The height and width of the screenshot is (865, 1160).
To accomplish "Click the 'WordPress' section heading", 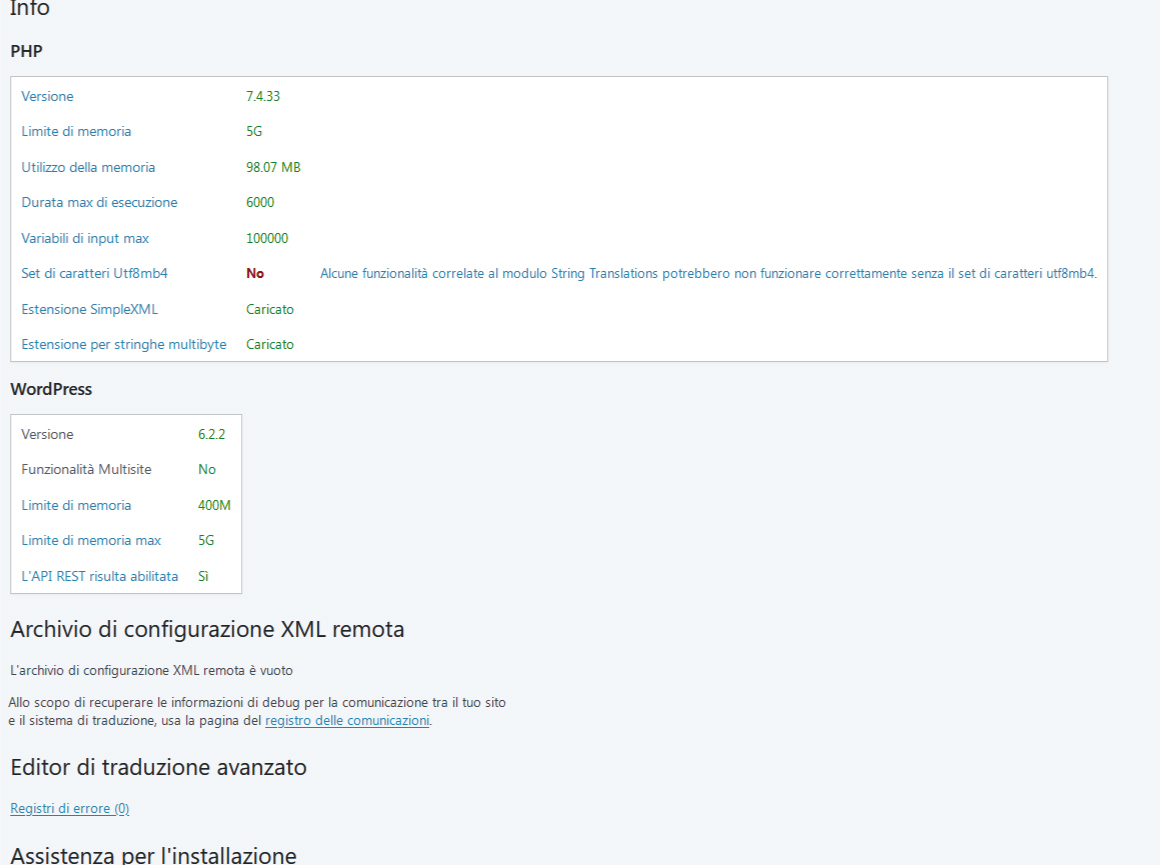I will [51, 389].
